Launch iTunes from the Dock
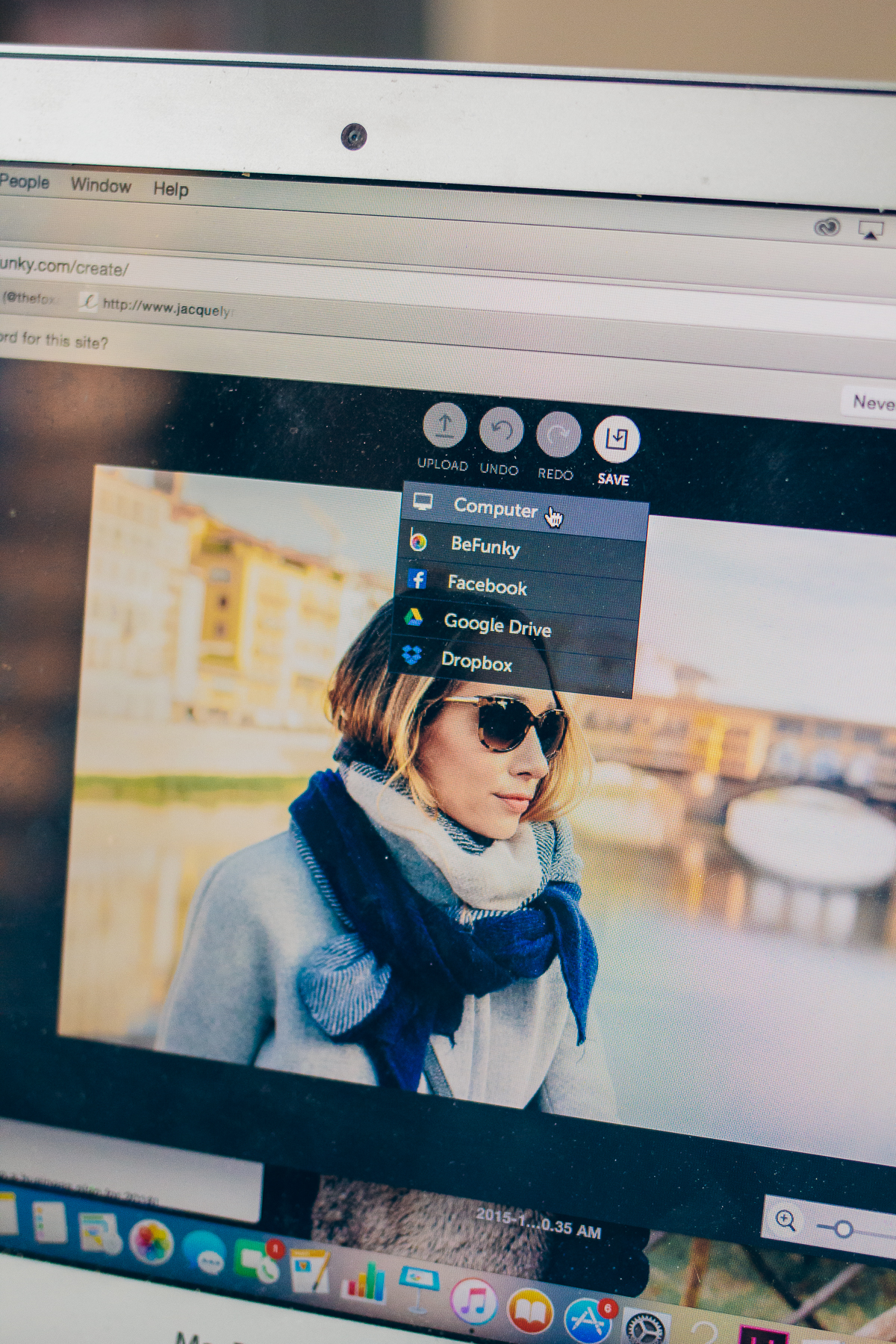The height and width of the screenshot is (1344, 896). point(473,1302)
